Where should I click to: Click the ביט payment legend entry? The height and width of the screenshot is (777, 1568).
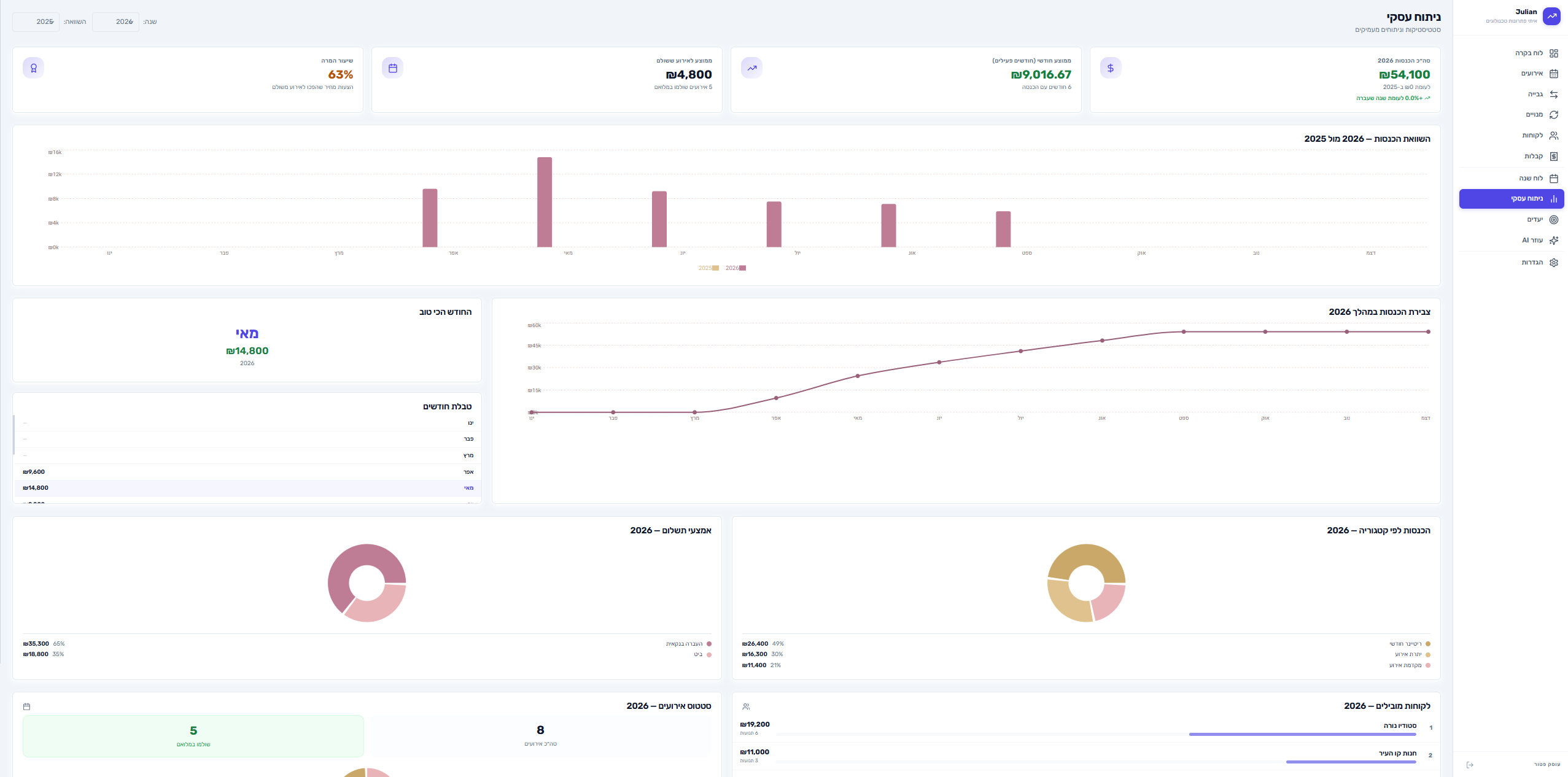pyautogui.click(x=702, y=654)
